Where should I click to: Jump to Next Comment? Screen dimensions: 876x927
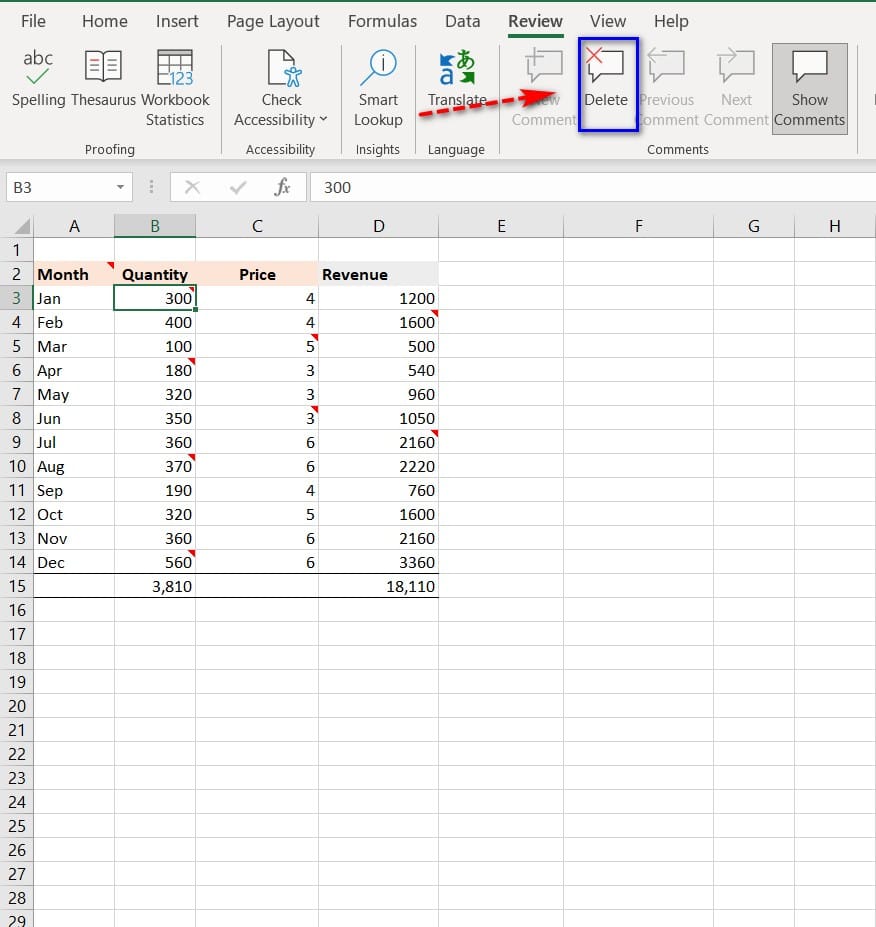click(x=736, y=89)
